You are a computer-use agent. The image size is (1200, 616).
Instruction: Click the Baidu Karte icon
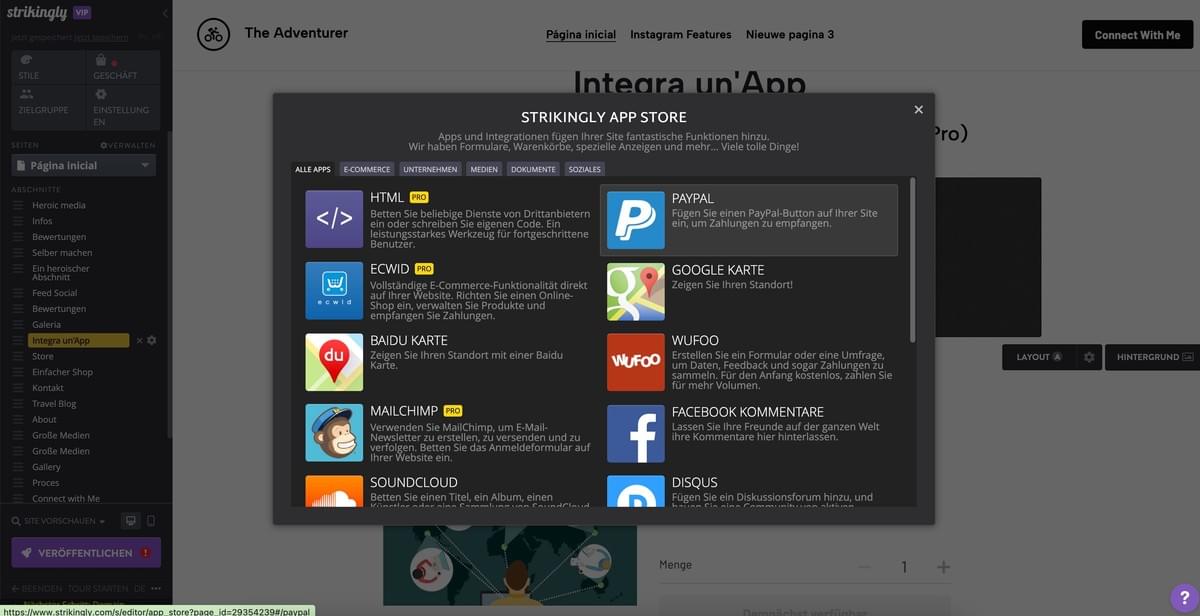coord(334,361)
